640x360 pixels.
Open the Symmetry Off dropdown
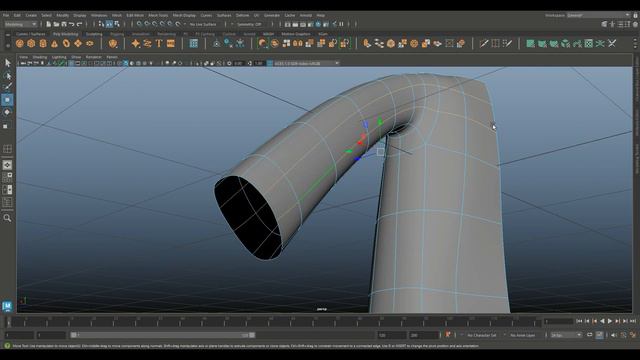pyautogui.click(x=249, y=24)
